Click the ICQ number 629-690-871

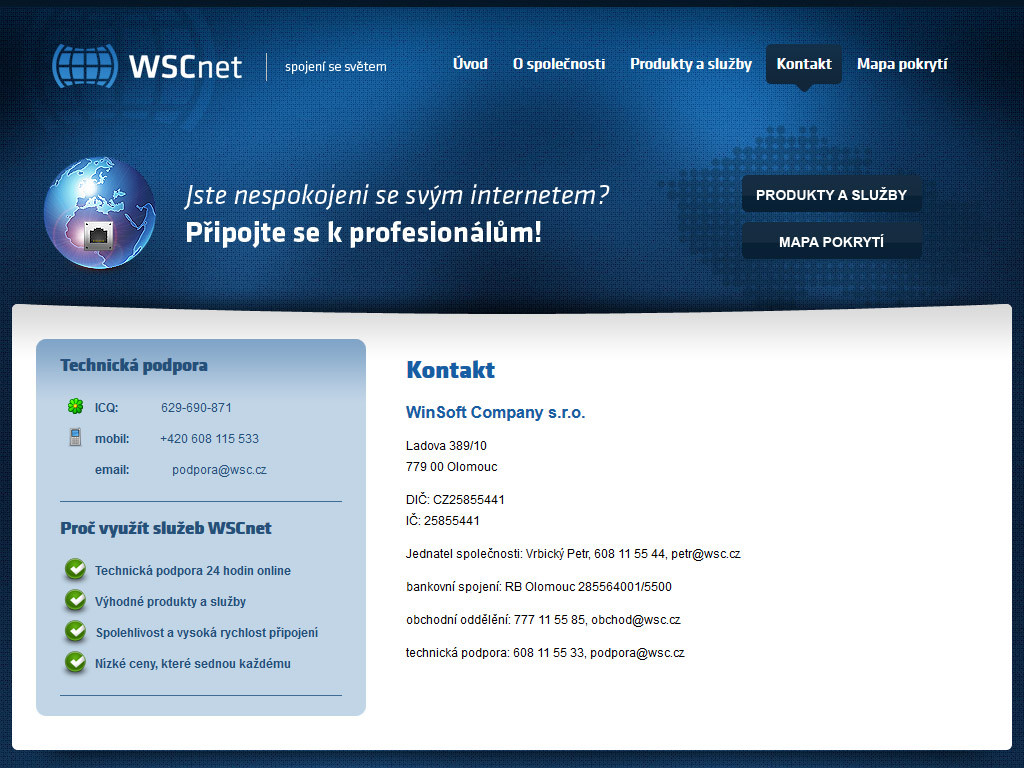click(196, 408)
